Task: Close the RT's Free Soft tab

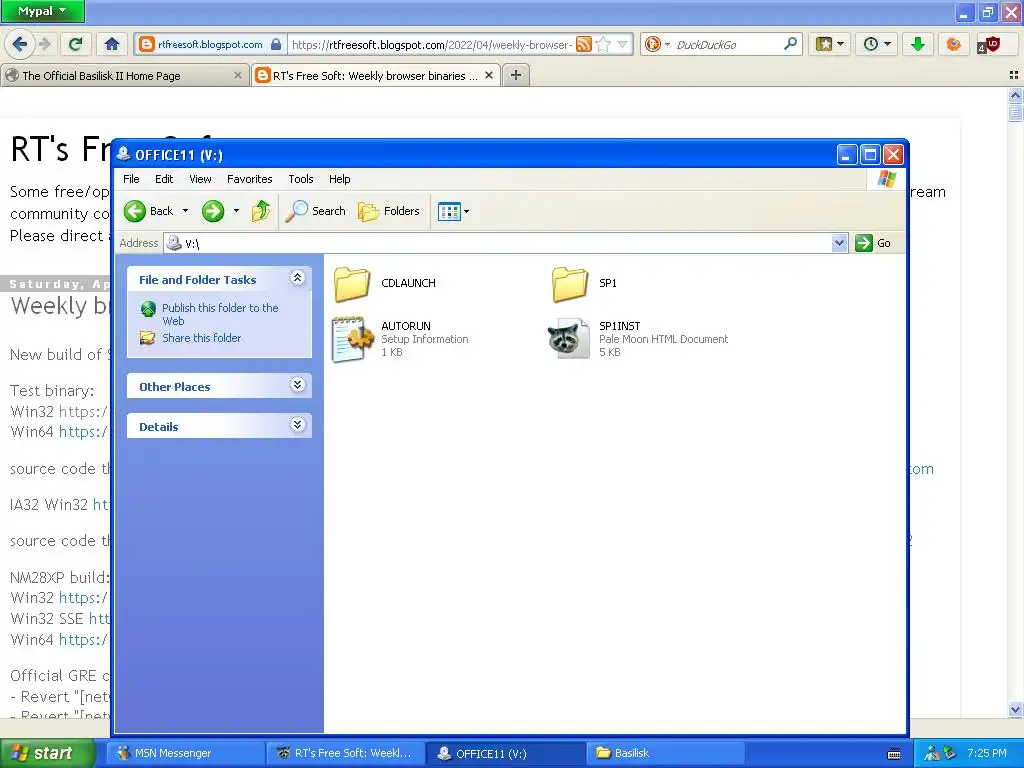Action: click(x=488, y=75)
